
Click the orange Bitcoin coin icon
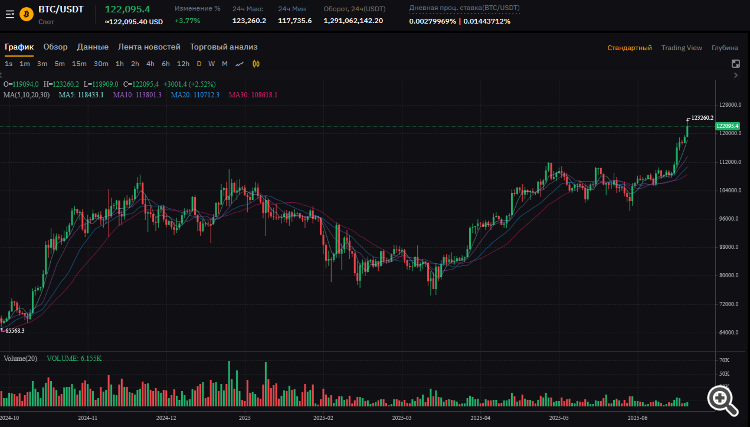click(x=26, y=12)
